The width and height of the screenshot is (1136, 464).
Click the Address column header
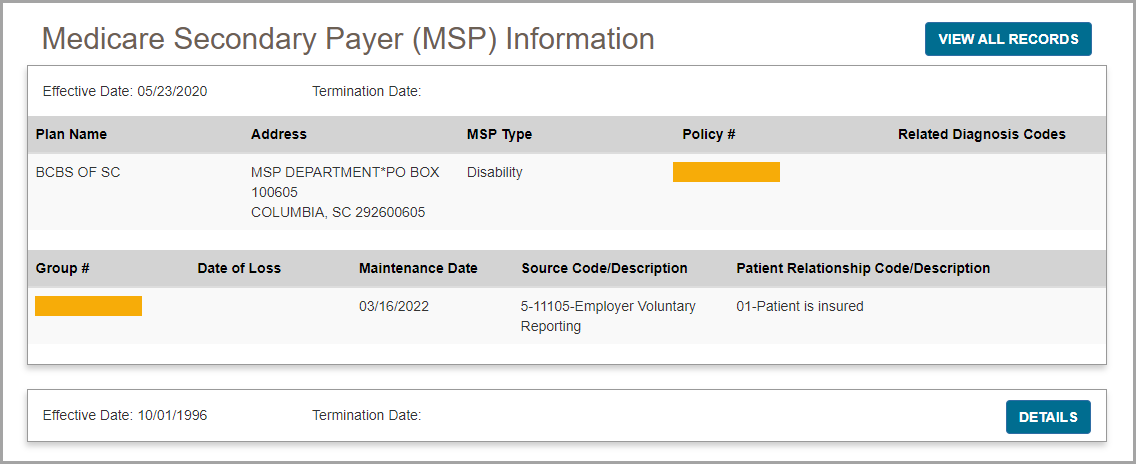click(279, 134)
